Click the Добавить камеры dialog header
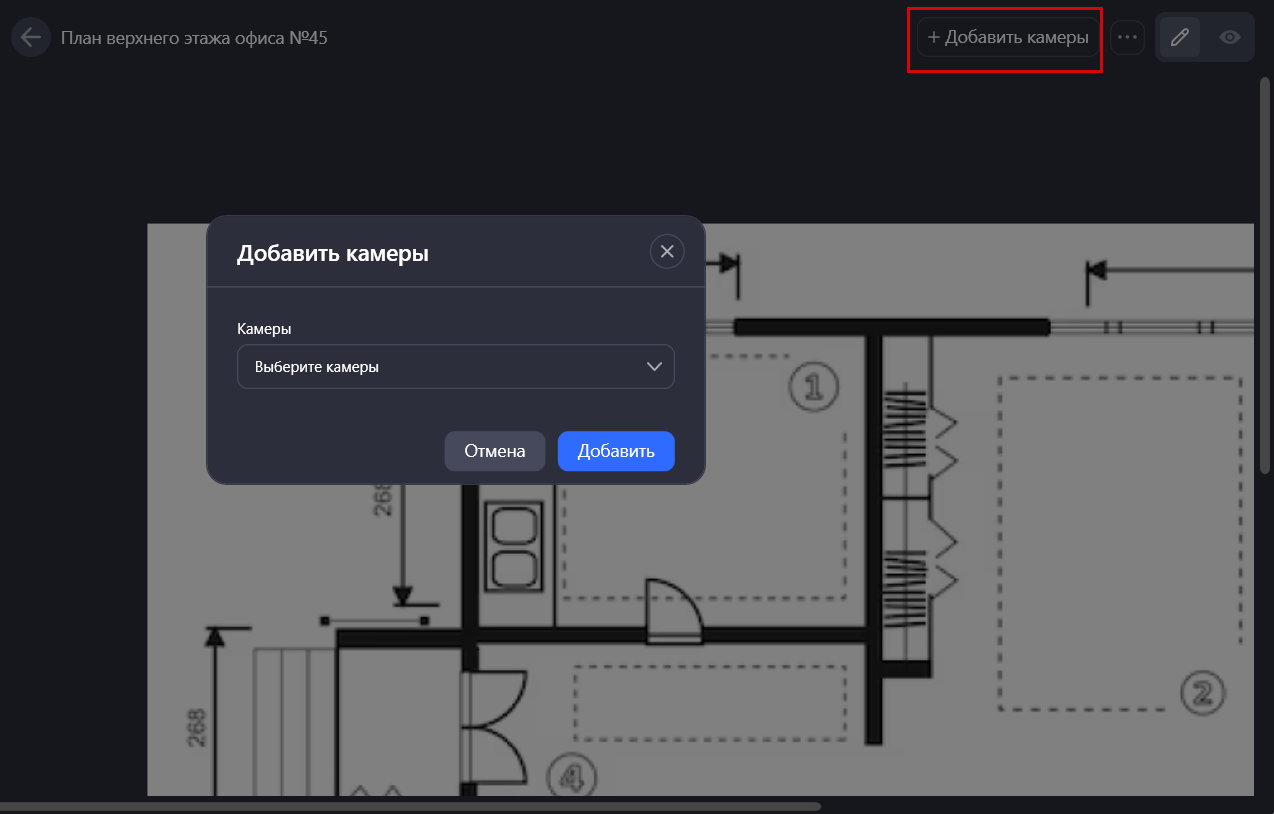This screenshot has height=814, width=1274. click(x=333, y=254)
